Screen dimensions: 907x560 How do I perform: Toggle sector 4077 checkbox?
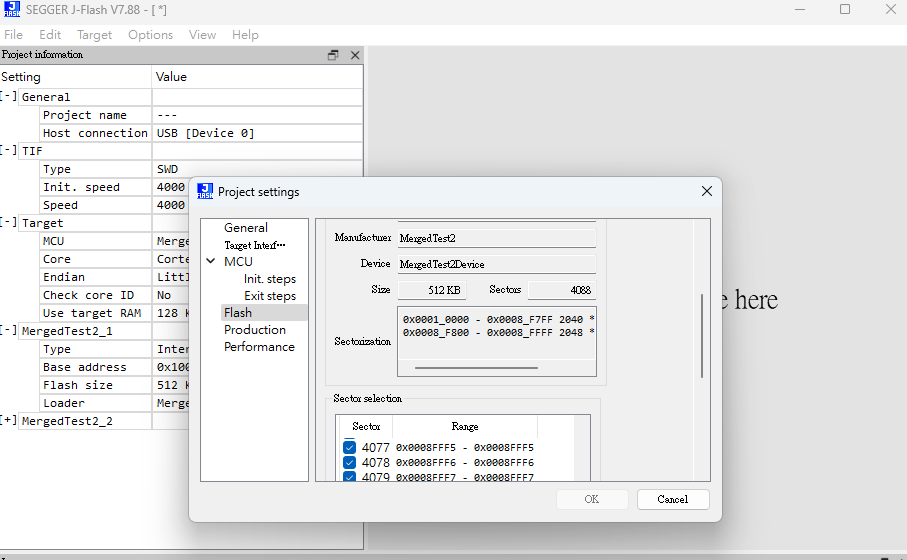(349, 447)
